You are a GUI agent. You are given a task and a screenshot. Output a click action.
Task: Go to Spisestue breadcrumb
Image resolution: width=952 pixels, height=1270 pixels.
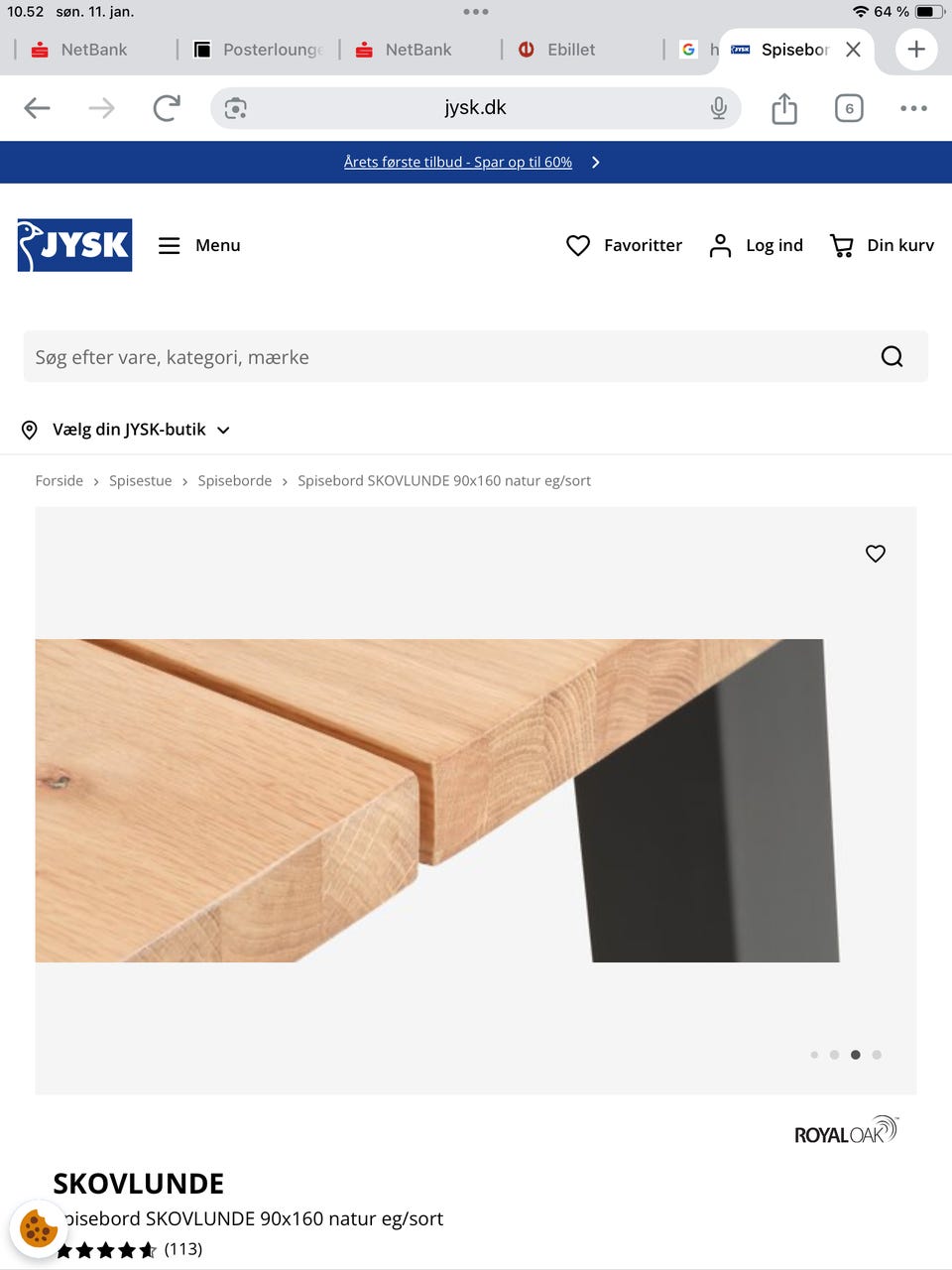[141, 480]
